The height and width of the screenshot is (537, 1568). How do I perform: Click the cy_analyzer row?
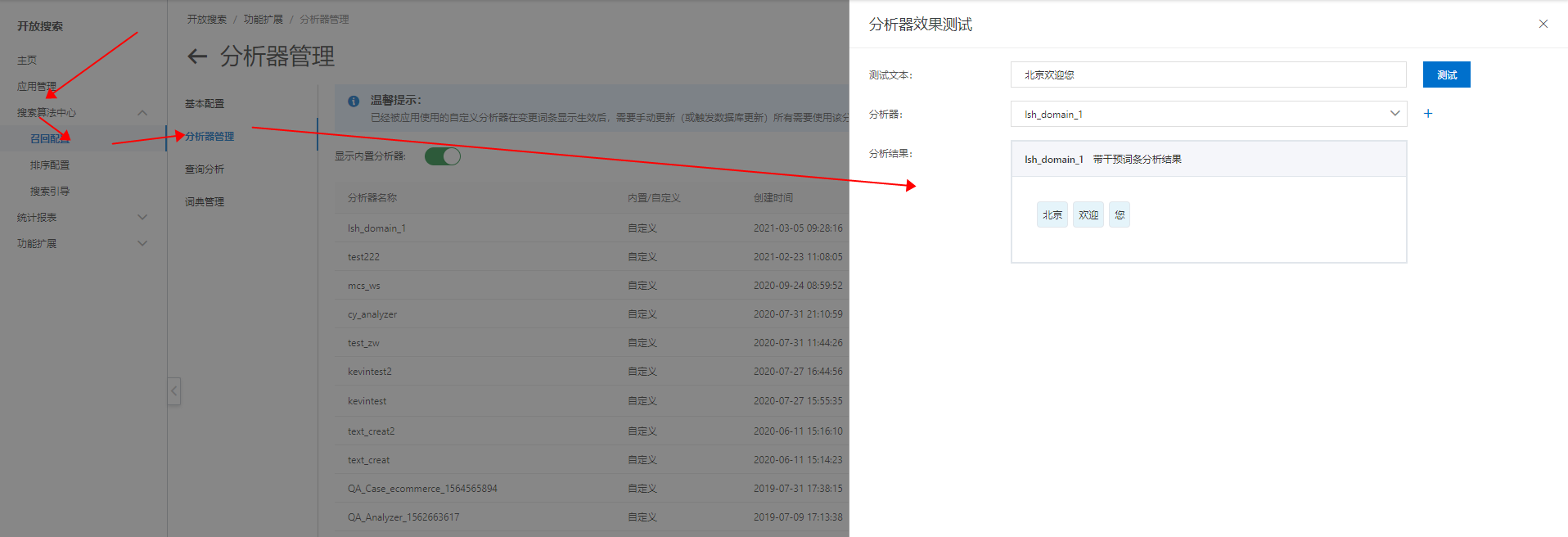(592, 314)
